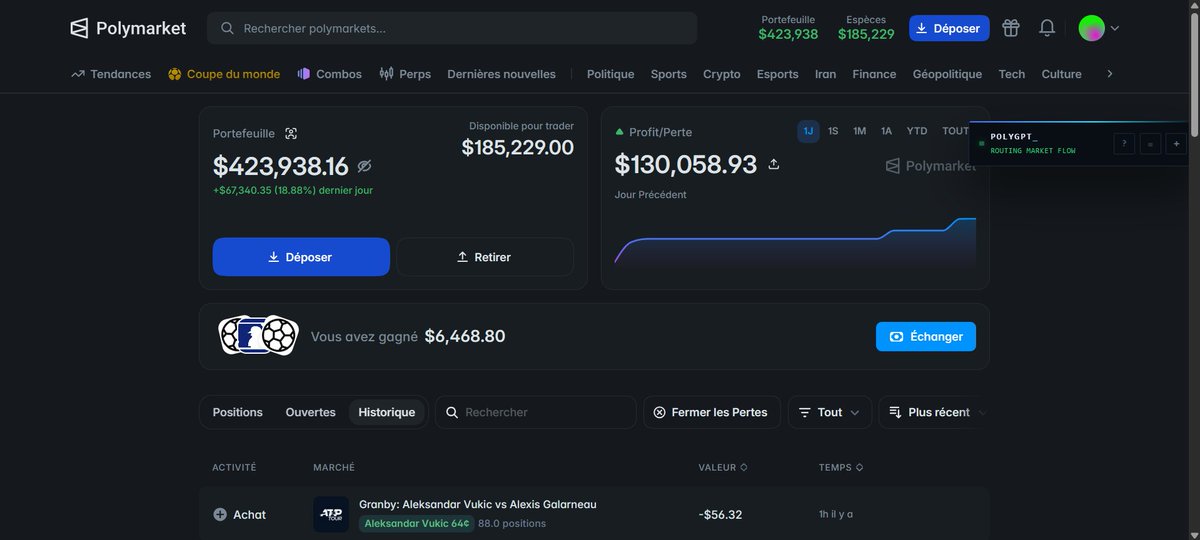This screenshot has height=540, width=1200.
Task: Open the notifications bell
Action: (x=1047, y=28)
